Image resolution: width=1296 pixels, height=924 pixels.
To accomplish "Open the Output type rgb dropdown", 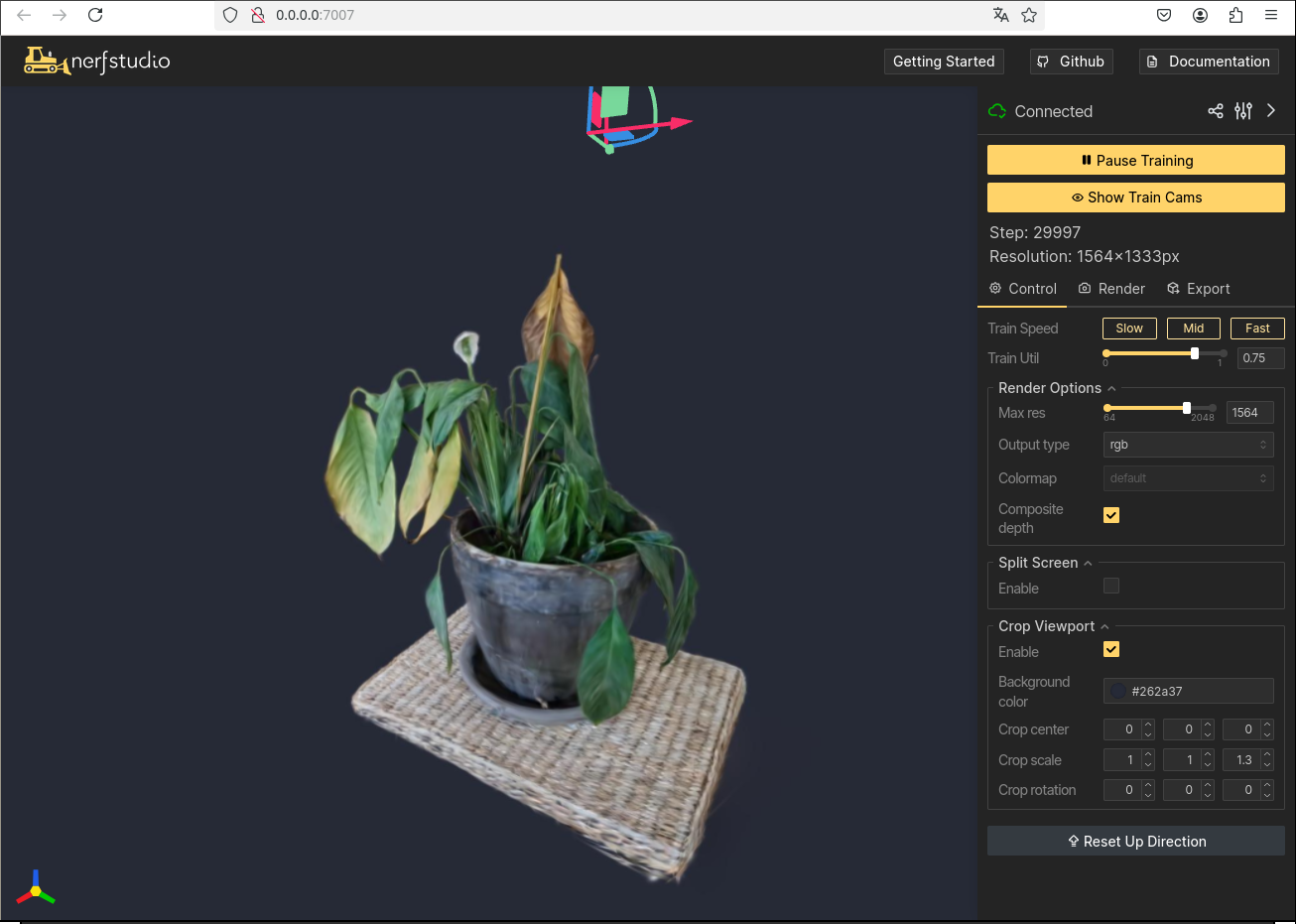I will [x=1188, y=445].
